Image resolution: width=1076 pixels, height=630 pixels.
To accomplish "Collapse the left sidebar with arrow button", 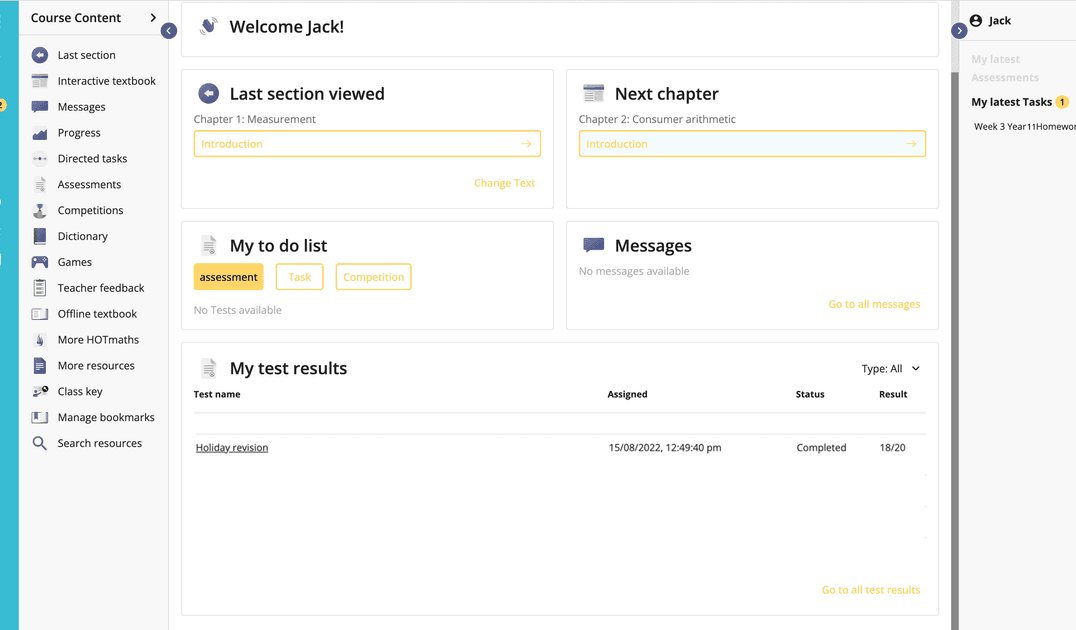I will click(169, 31).
